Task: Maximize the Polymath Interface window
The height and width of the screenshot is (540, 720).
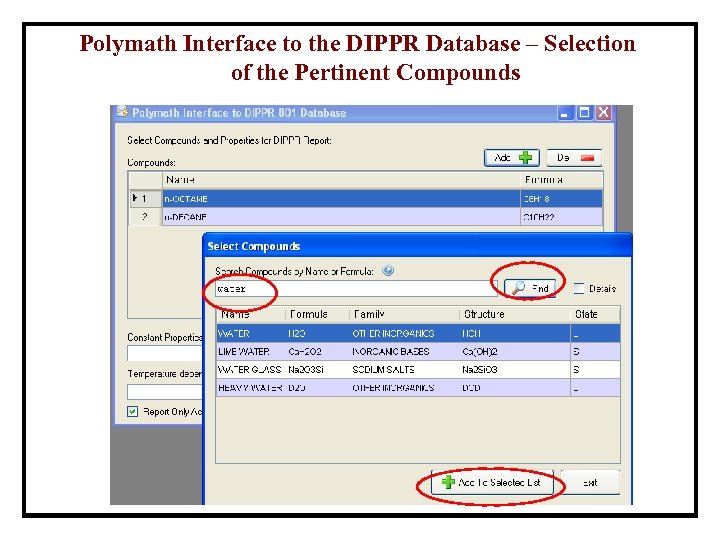Action: [x=584, y=112]
